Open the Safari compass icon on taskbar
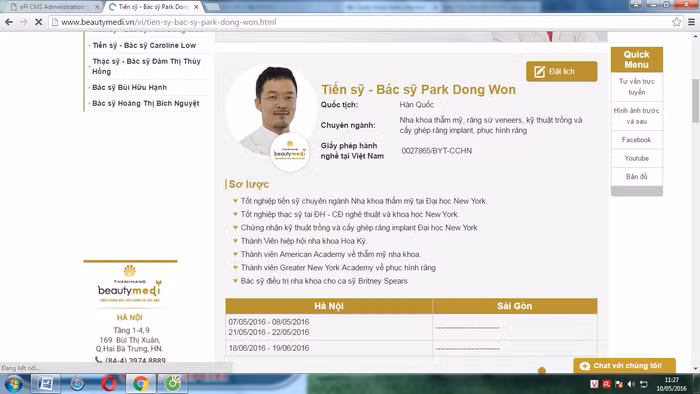Viewport: 700px width, 394px height. pyautogui.click(x=77, y=384)
